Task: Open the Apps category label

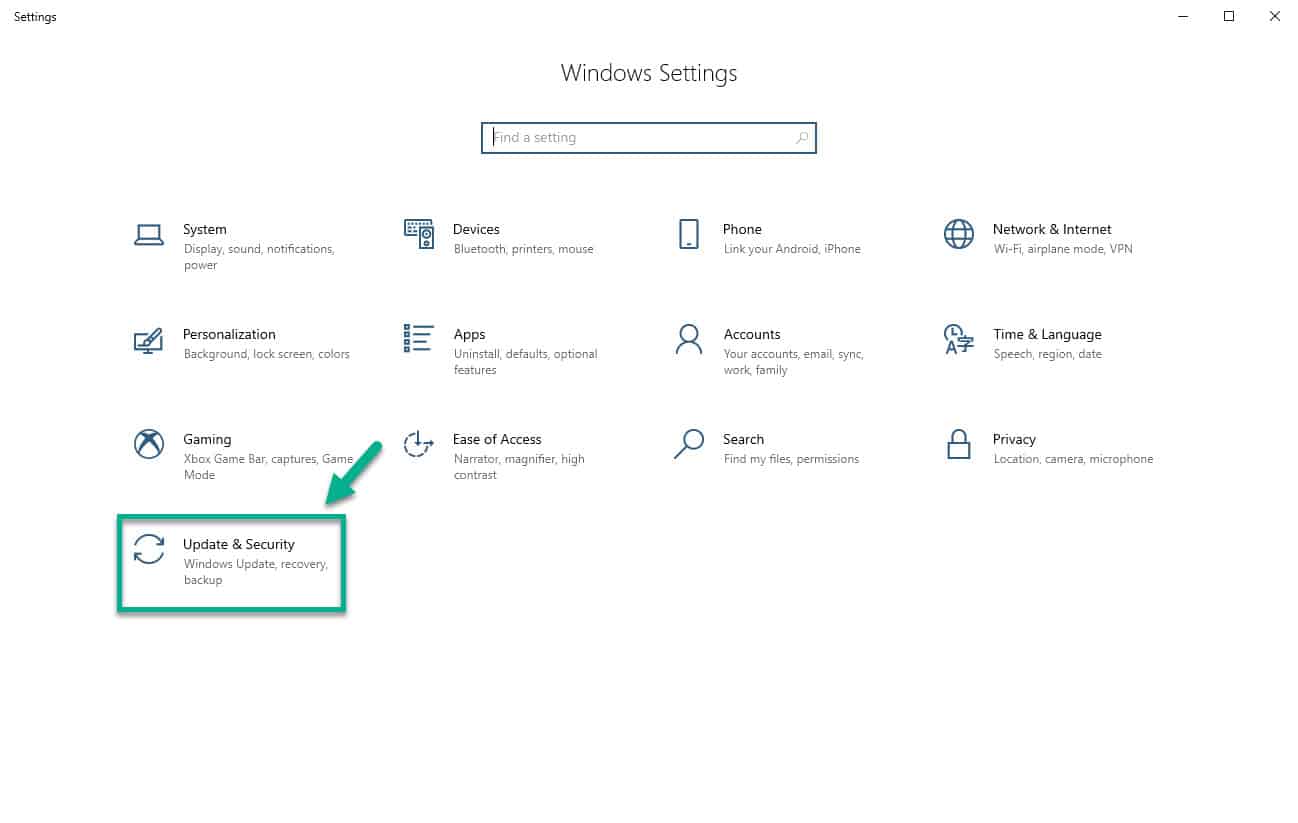Action: pyautogui.click(x=469, y=335)
